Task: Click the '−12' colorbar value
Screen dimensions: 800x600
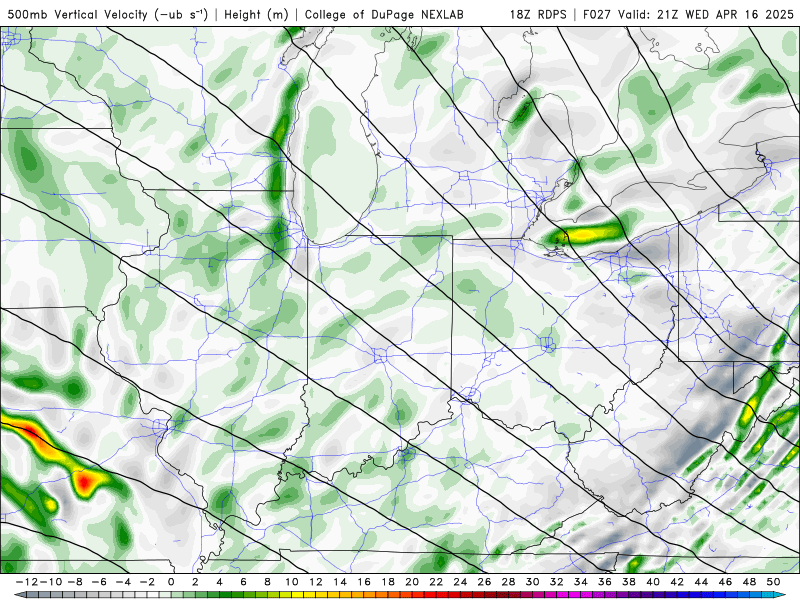Action: [x=26, y=582]
